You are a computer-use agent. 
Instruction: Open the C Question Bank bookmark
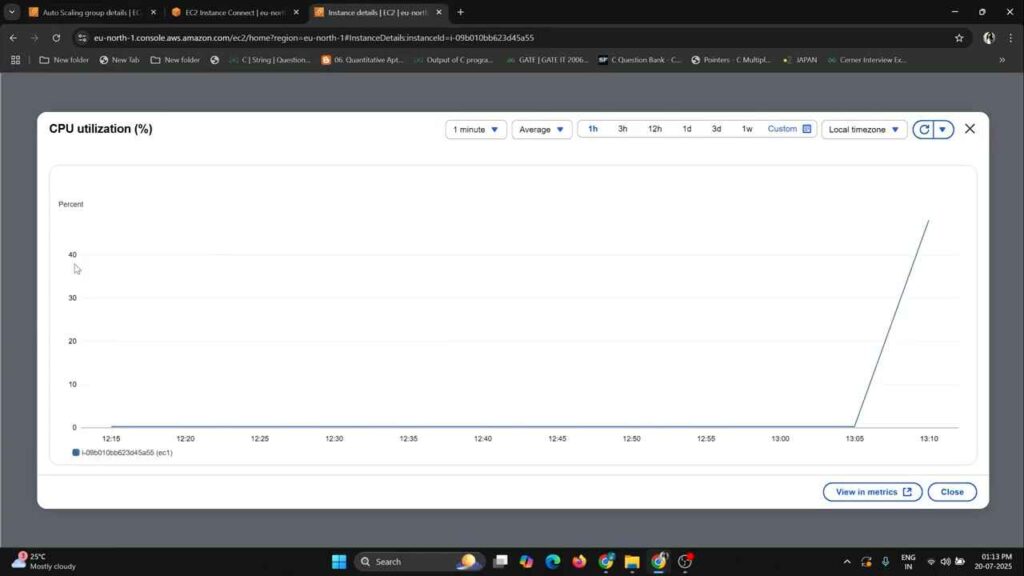640,60
